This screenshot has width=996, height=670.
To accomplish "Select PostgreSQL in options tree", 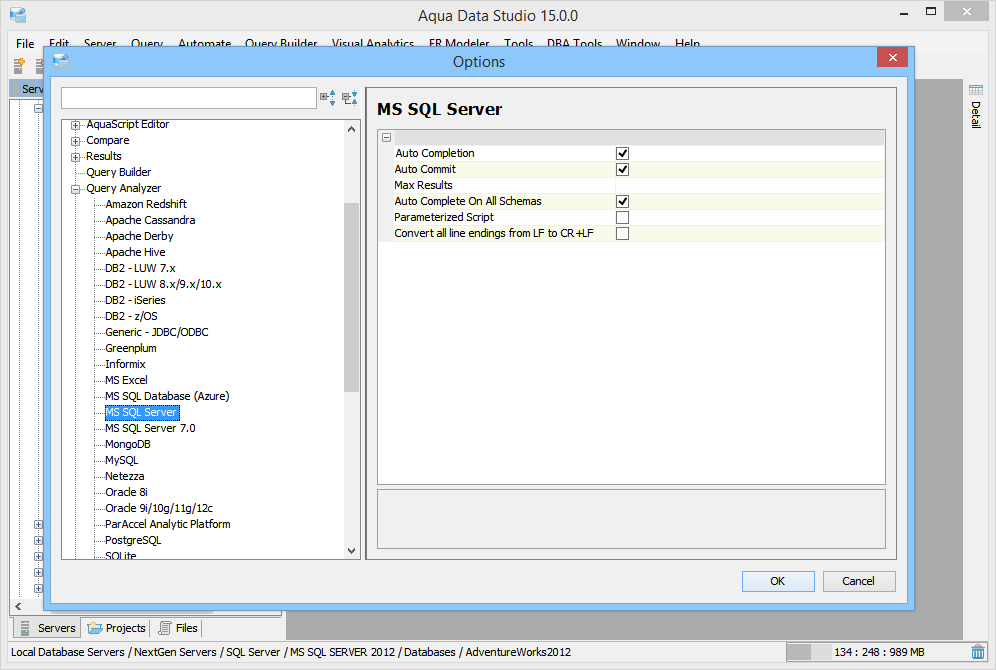I will [133, 540].
